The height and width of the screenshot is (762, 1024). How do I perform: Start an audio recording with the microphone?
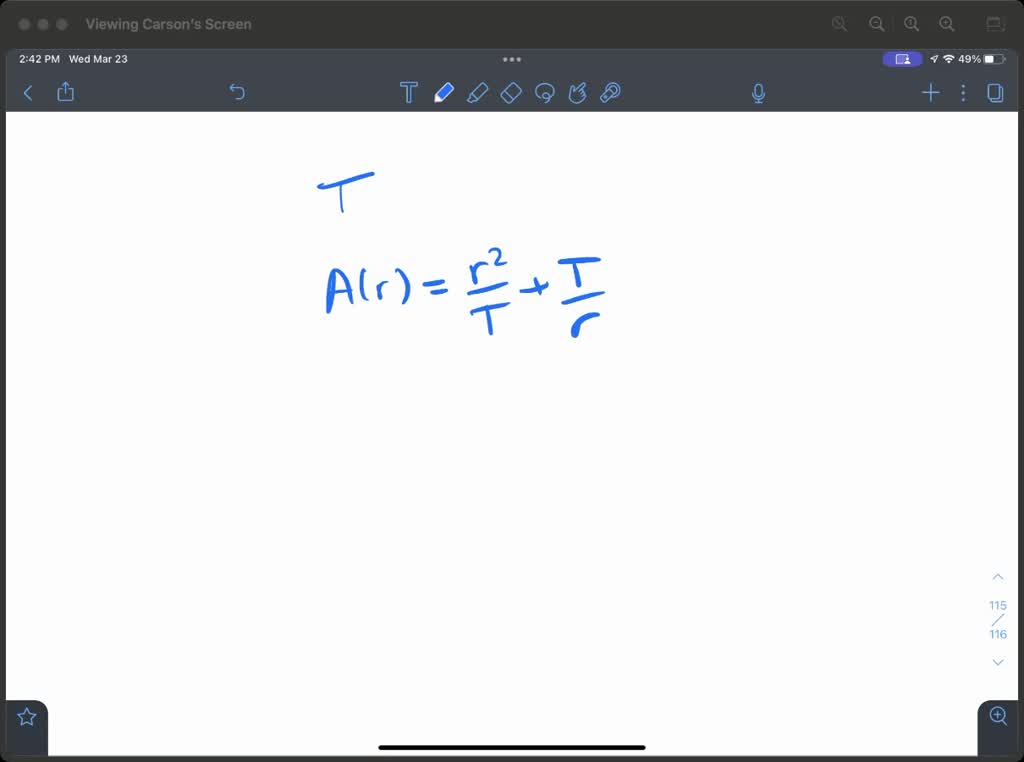(x=758, y=92)
